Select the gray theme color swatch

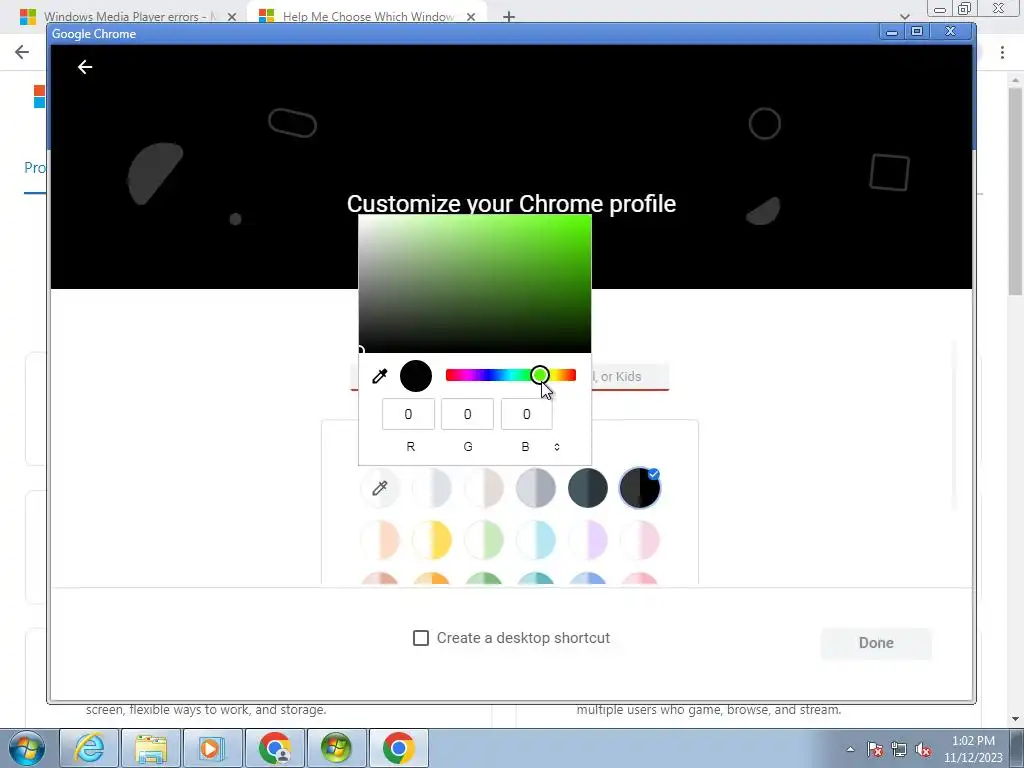(x=536, y=488)
